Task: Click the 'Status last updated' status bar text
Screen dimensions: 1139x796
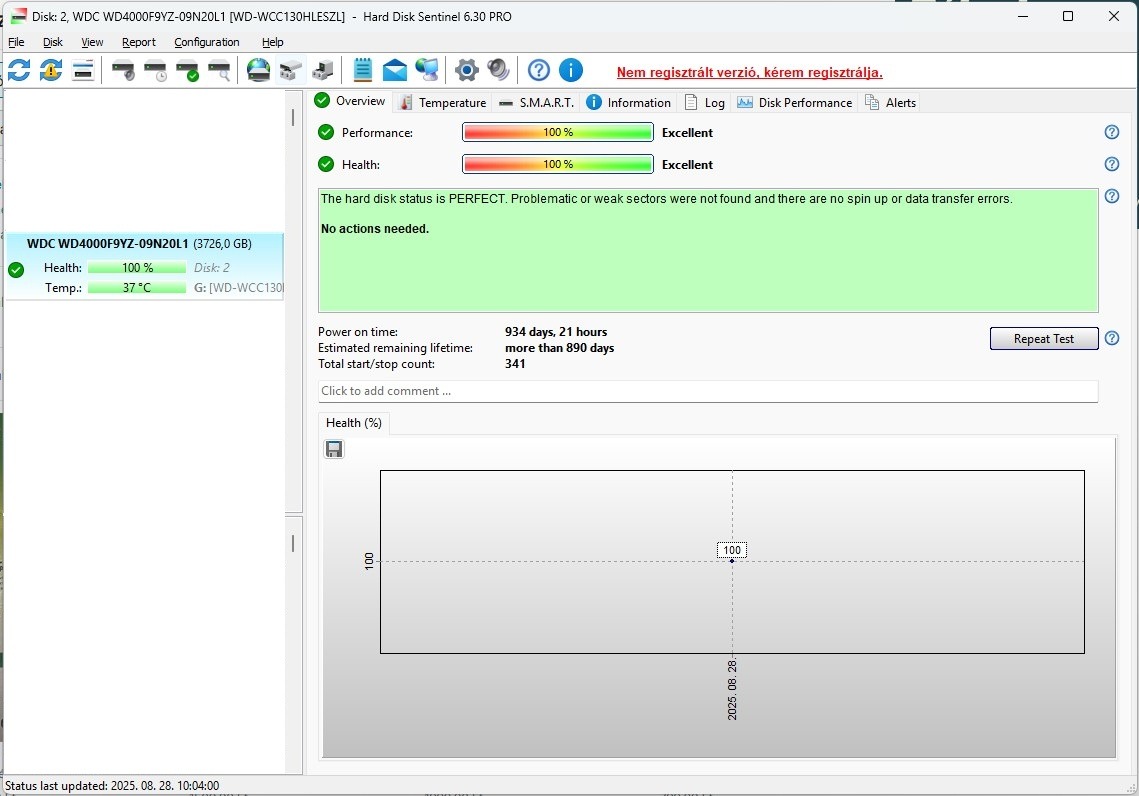Action: click(x=112, y=786)
